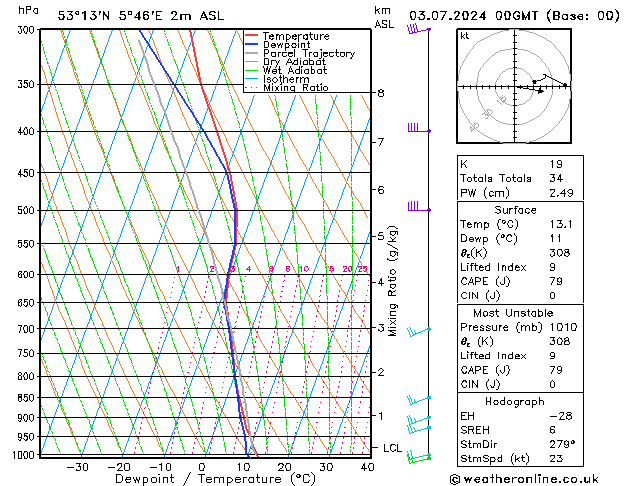This screenshot has width=629, height=486.
Task: Click the PW (cm) value 2.49
Action: (557, 193)
